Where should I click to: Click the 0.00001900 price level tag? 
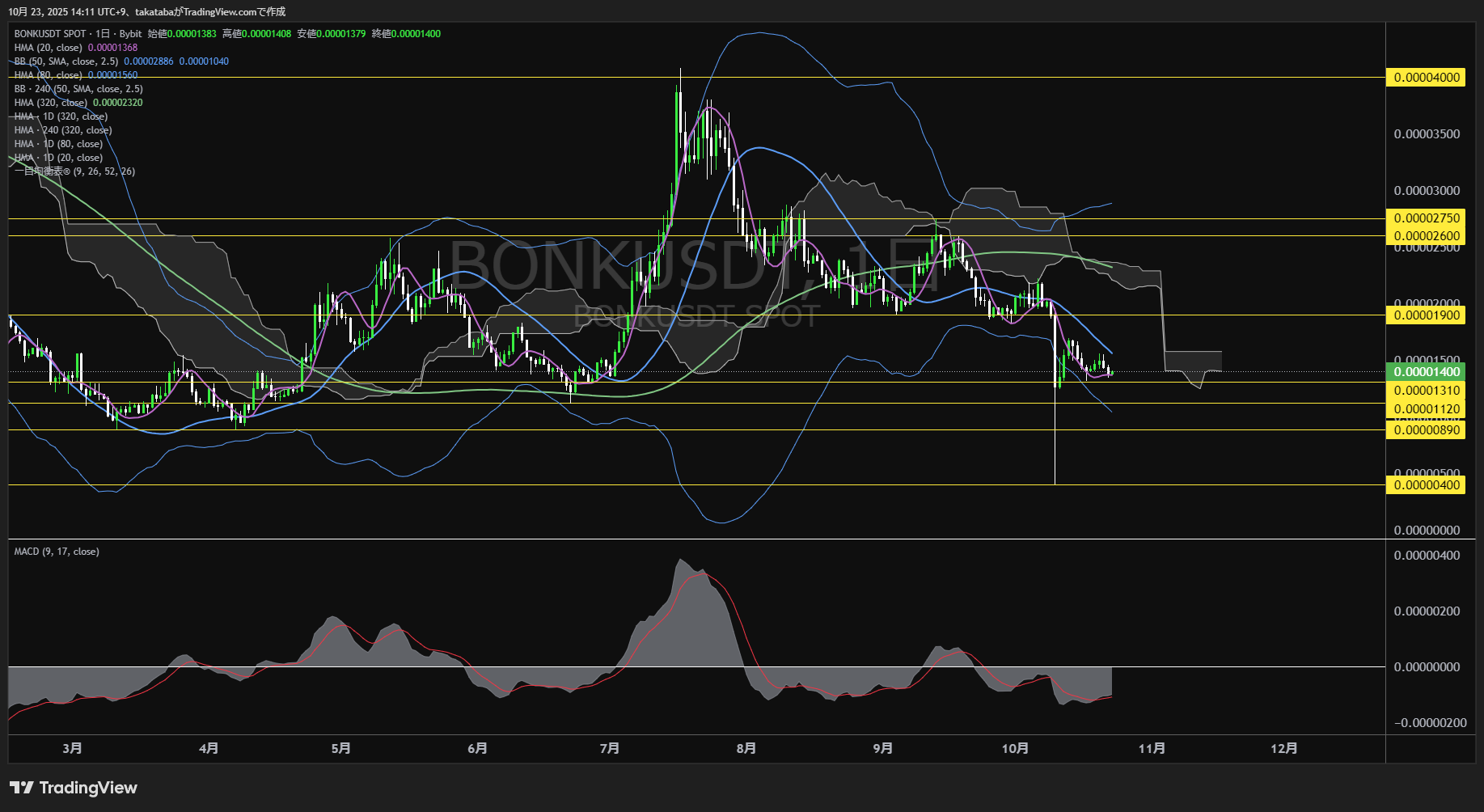pyautogui.click(x=1427, y=315)
